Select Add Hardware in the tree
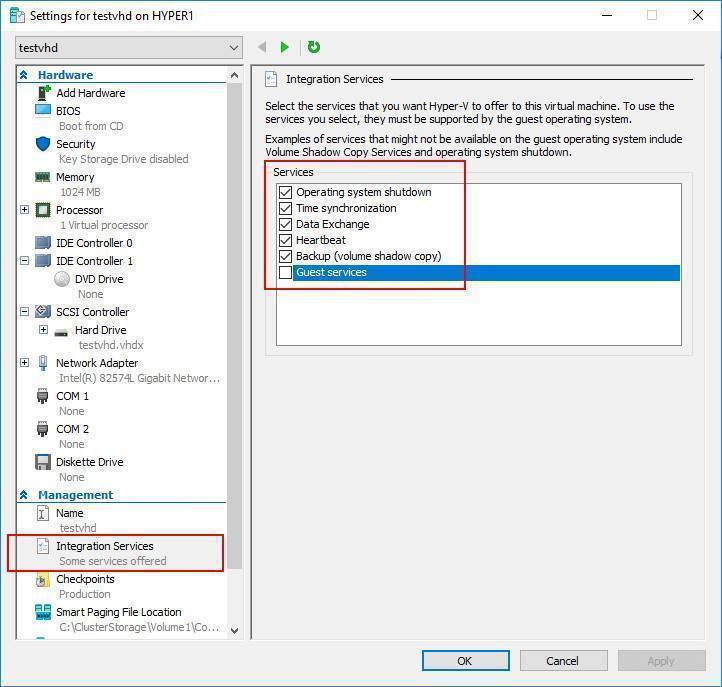The height and width of the screenshot is (687, 722). (91, 93)
